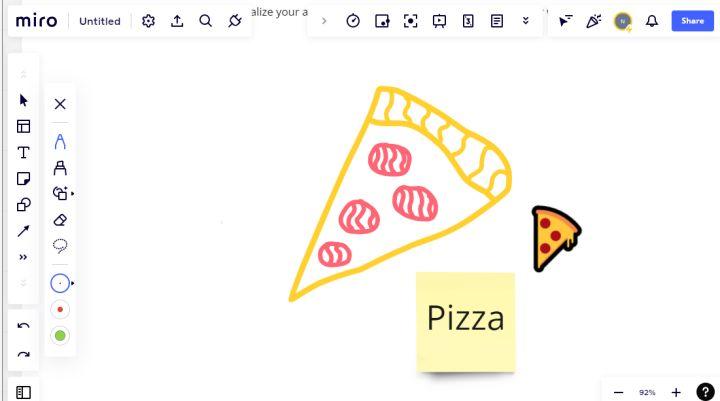Select the green pen color swatch

pyautogui.click(x=60, y=336)
